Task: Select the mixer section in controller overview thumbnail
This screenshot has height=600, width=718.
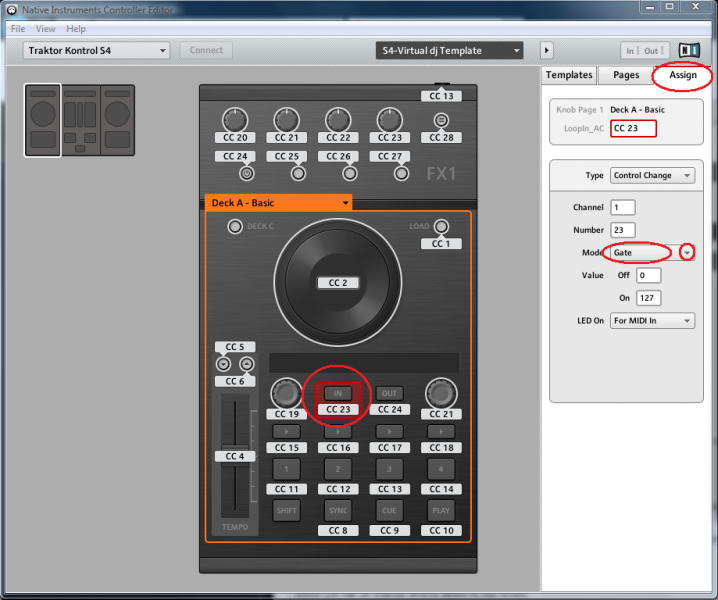Action: click(80, 120)
